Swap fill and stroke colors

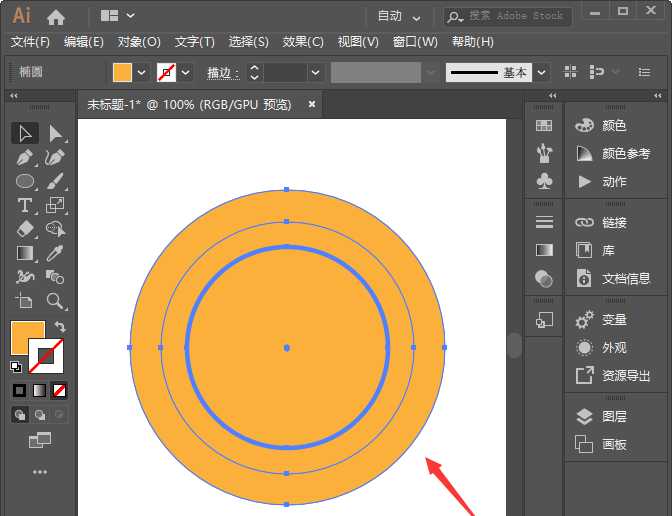(x=60, y=327)
